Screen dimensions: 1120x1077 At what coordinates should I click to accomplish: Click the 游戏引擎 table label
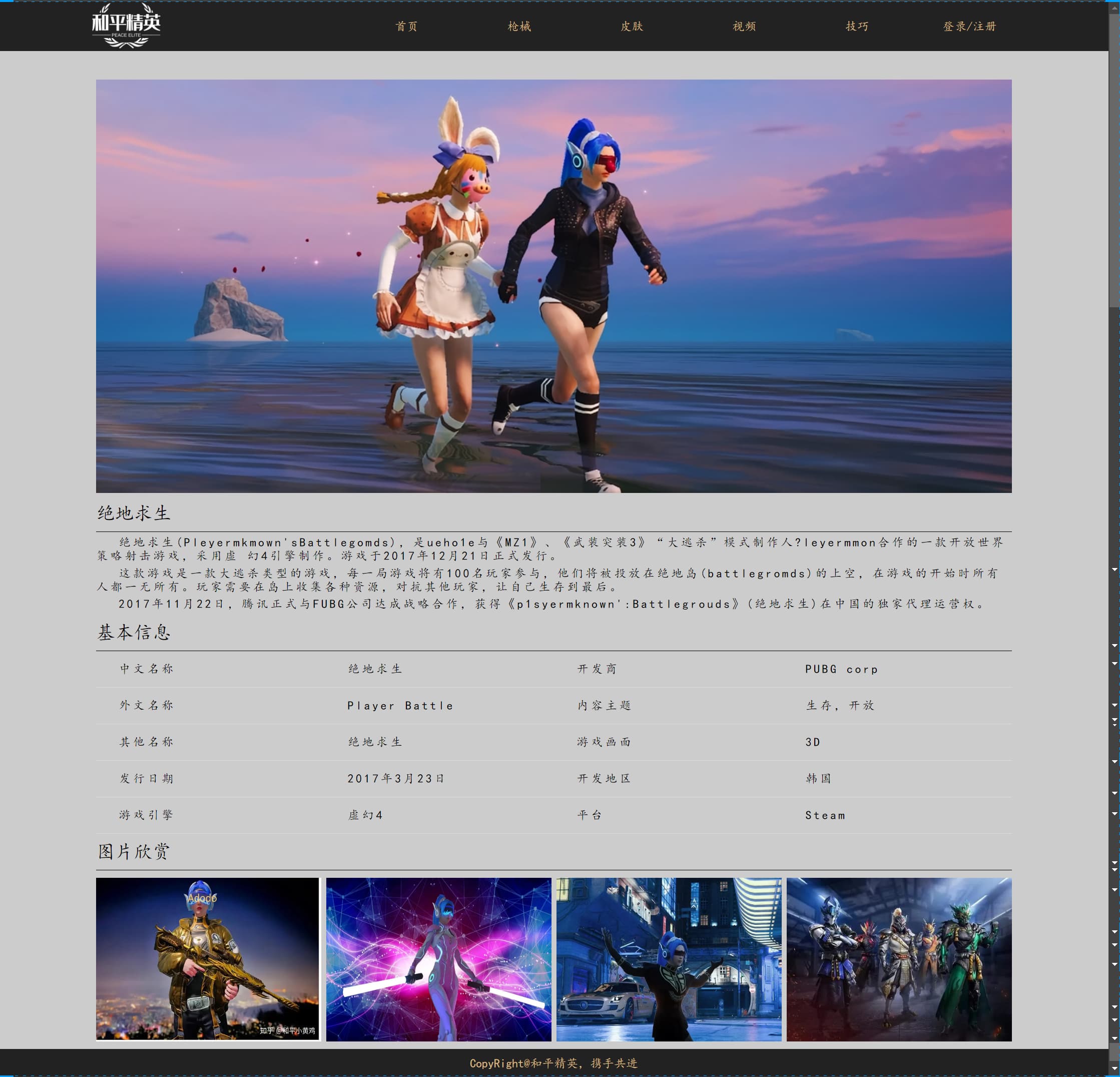click(147, 815)
